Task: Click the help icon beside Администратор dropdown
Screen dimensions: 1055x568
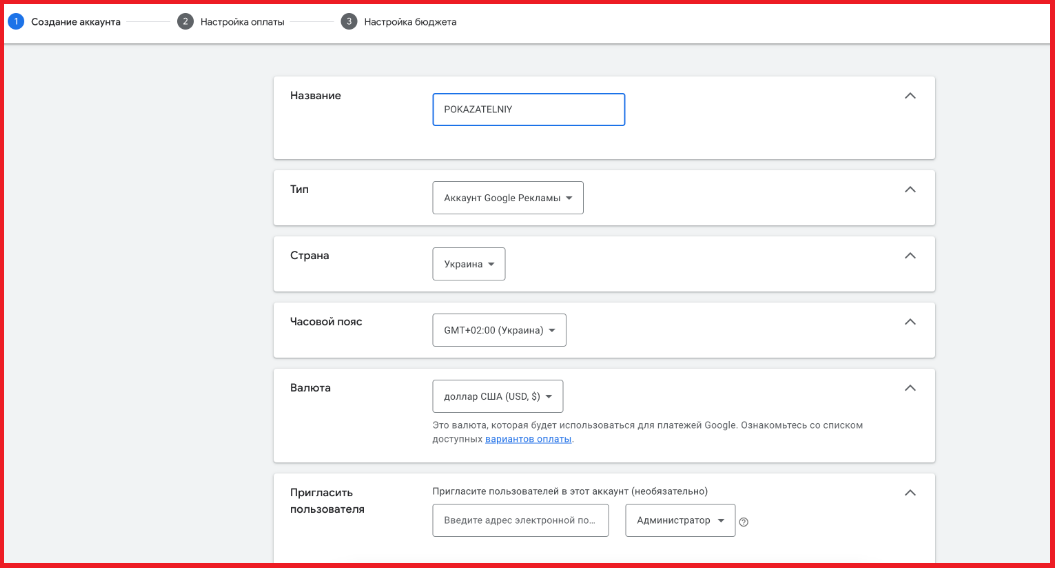Action: (x=743, y=521)
